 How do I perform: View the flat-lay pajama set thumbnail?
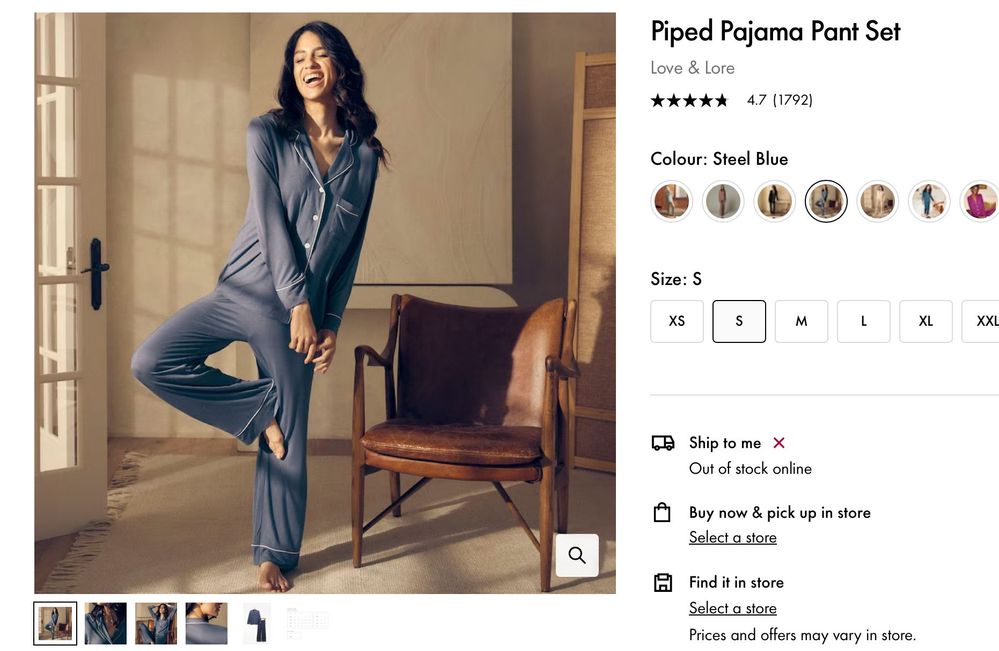tap(256, 623)
